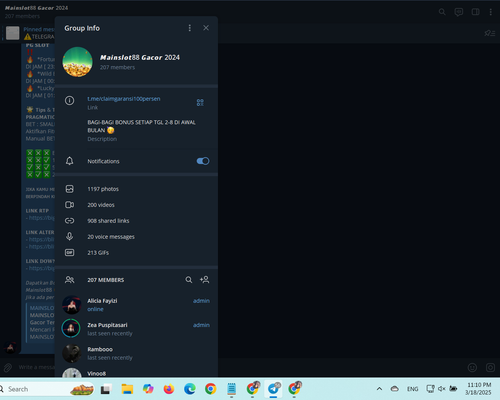This screenshot has width=500, height=400.
Task: Search members with magnifier icon
Action: pos(189,280)
